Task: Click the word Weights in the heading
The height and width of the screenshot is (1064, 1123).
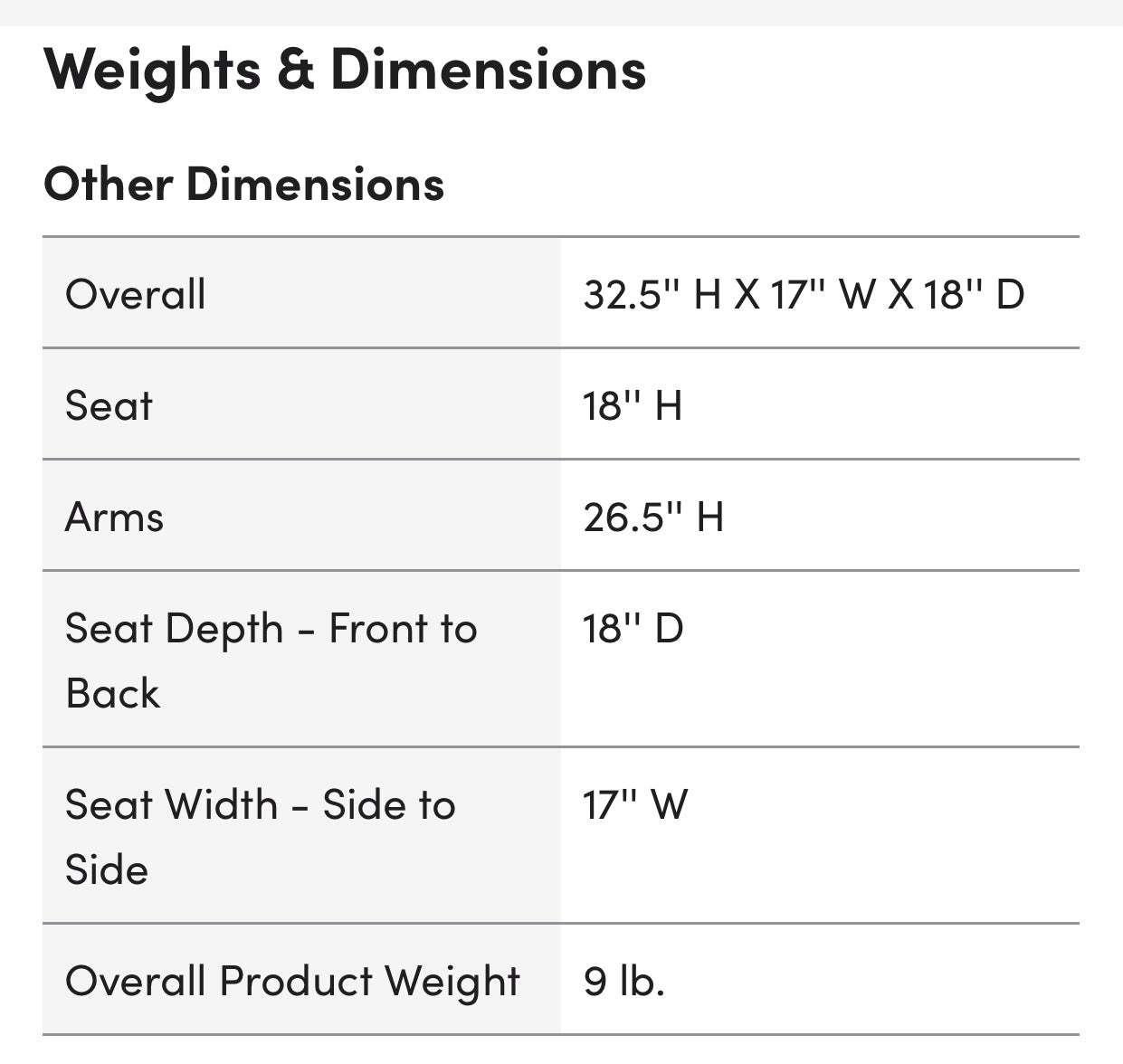Action: 152,70
